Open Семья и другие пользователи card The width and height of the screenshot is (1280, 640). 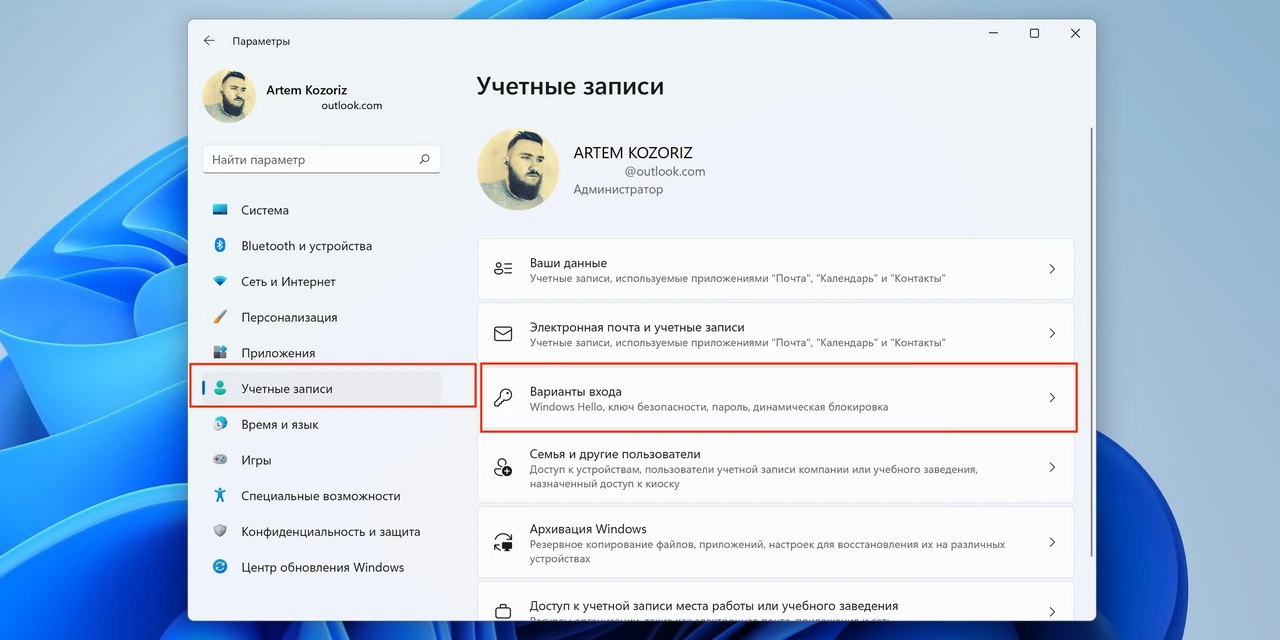pyautogui.click(x=776, y=468)
